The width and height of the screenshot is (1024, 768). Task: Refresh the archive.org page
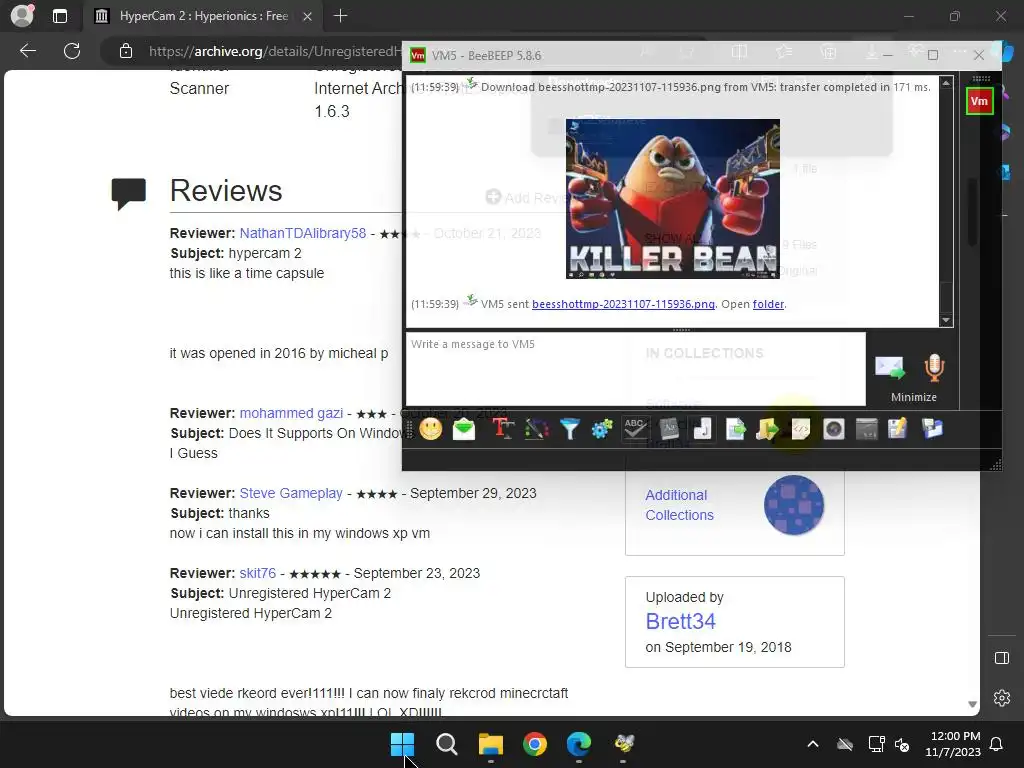[72, 51]
